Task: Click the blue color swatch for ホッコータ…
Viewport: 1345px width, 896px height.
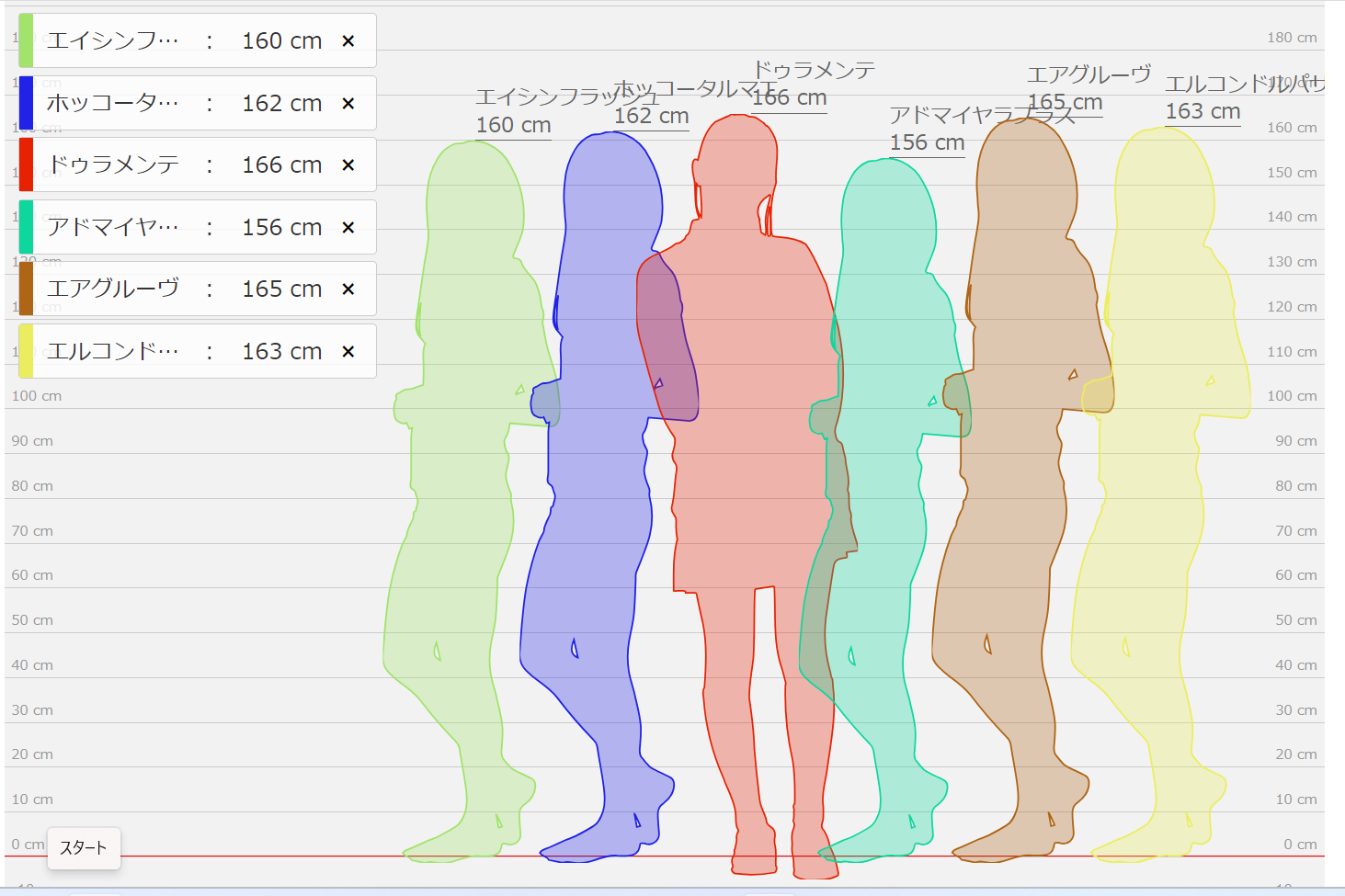Action: coord(26,103)
